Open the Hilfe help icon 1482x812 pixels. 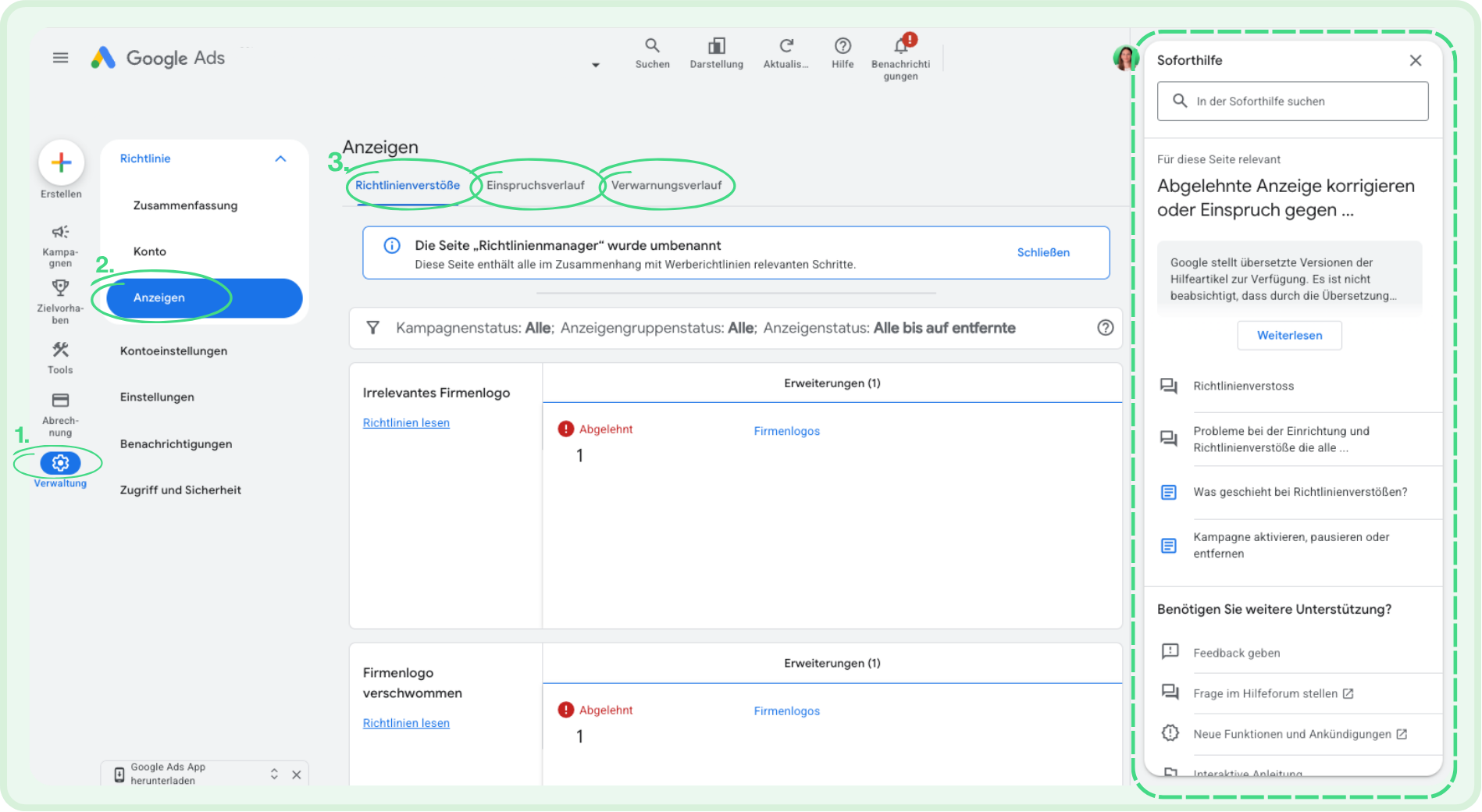tap(843, 53)
